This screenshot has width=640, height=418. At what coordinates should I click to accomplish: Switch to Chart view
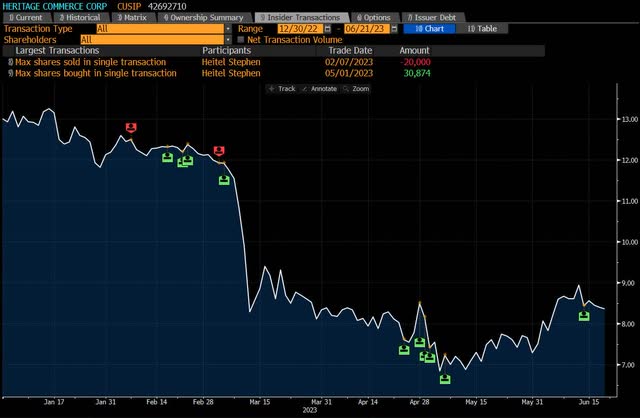[429, 29]
